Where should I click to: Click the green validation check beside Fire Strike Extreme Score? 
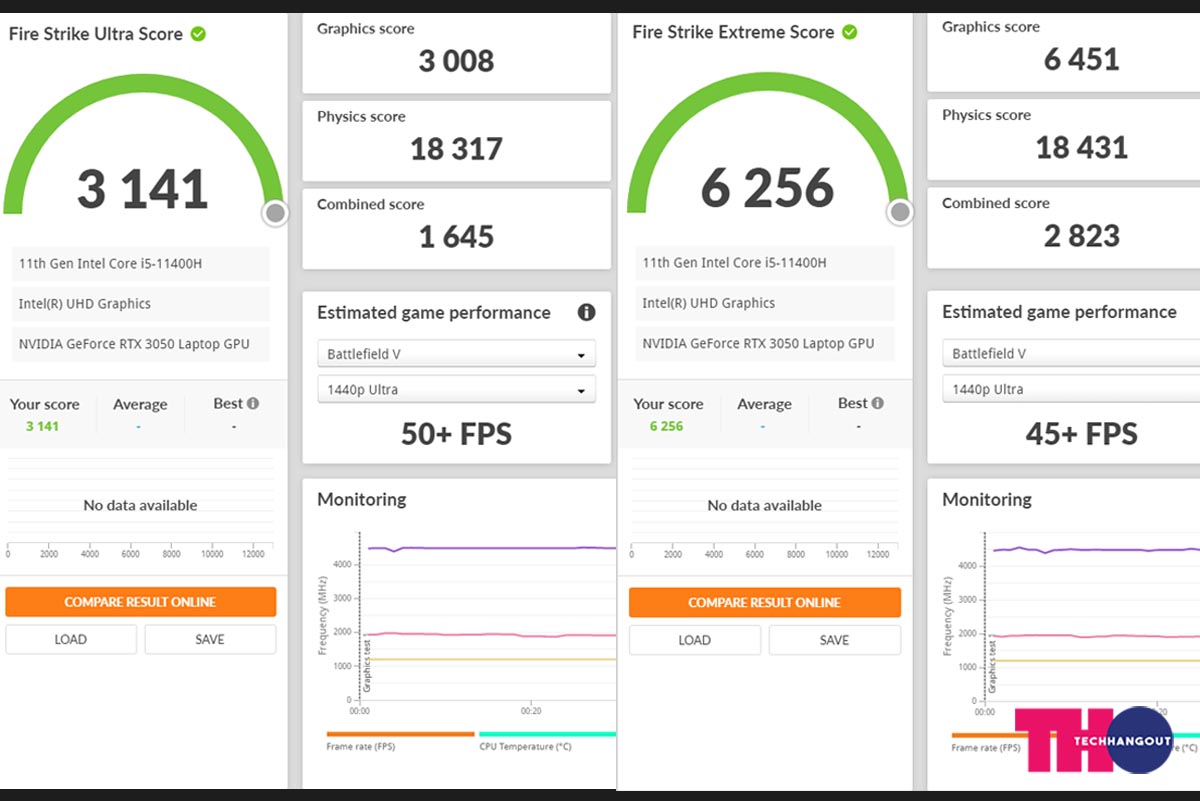[x=849, y=32]
